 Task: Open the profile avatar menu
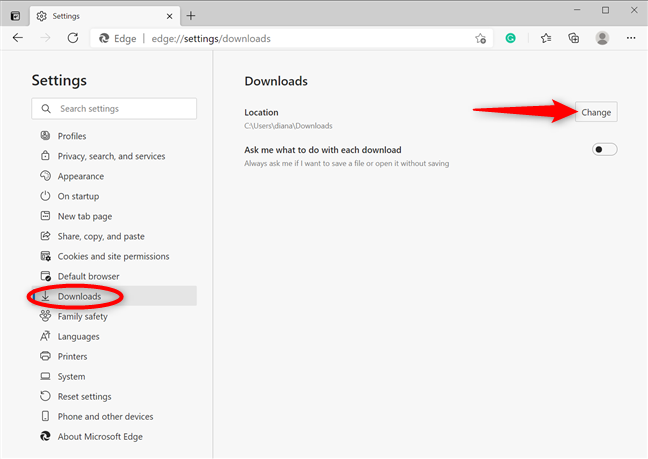click(x=602, y=38)
